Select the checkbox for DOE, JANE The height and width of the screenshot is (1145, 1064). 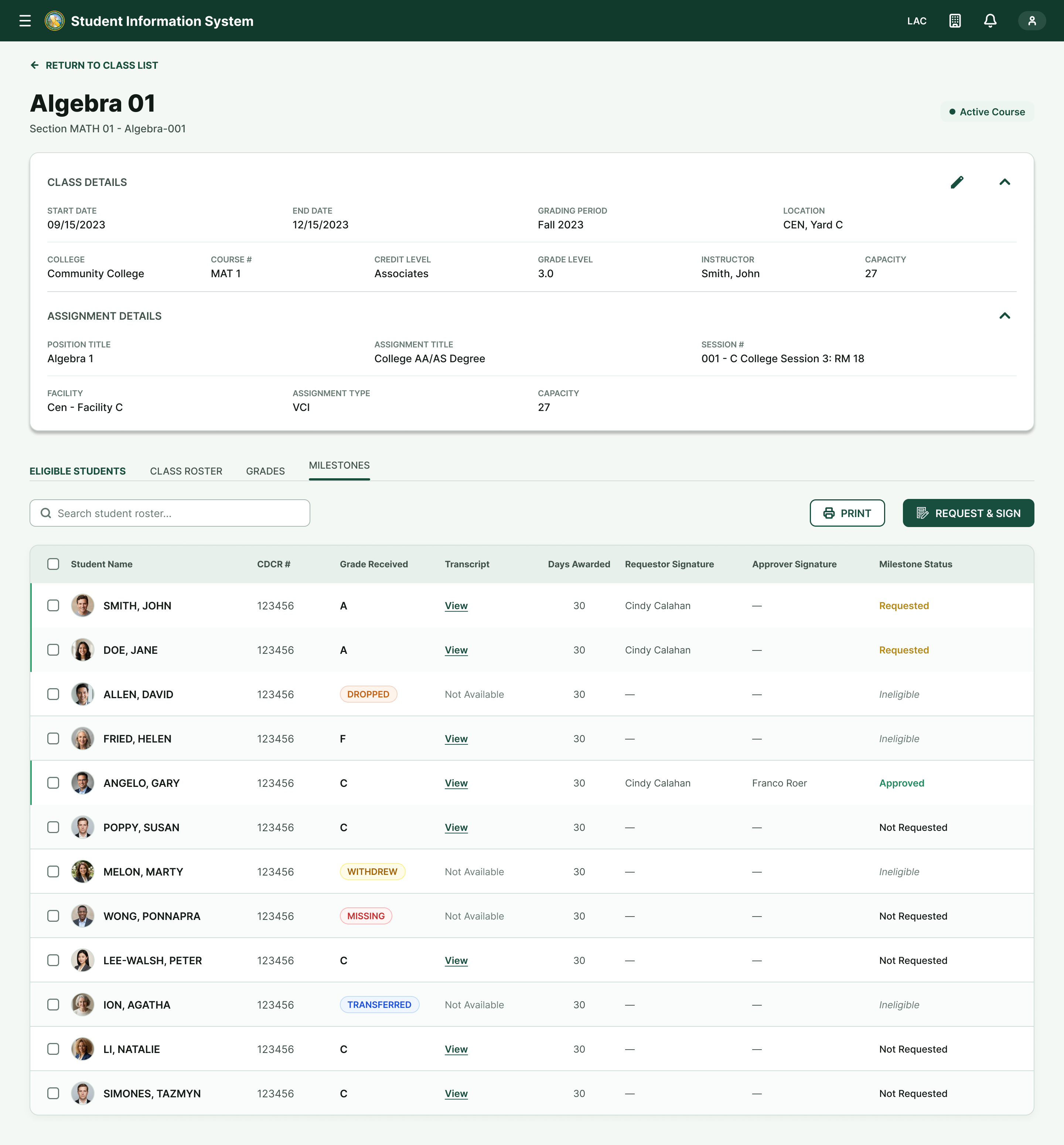(53, 650)
